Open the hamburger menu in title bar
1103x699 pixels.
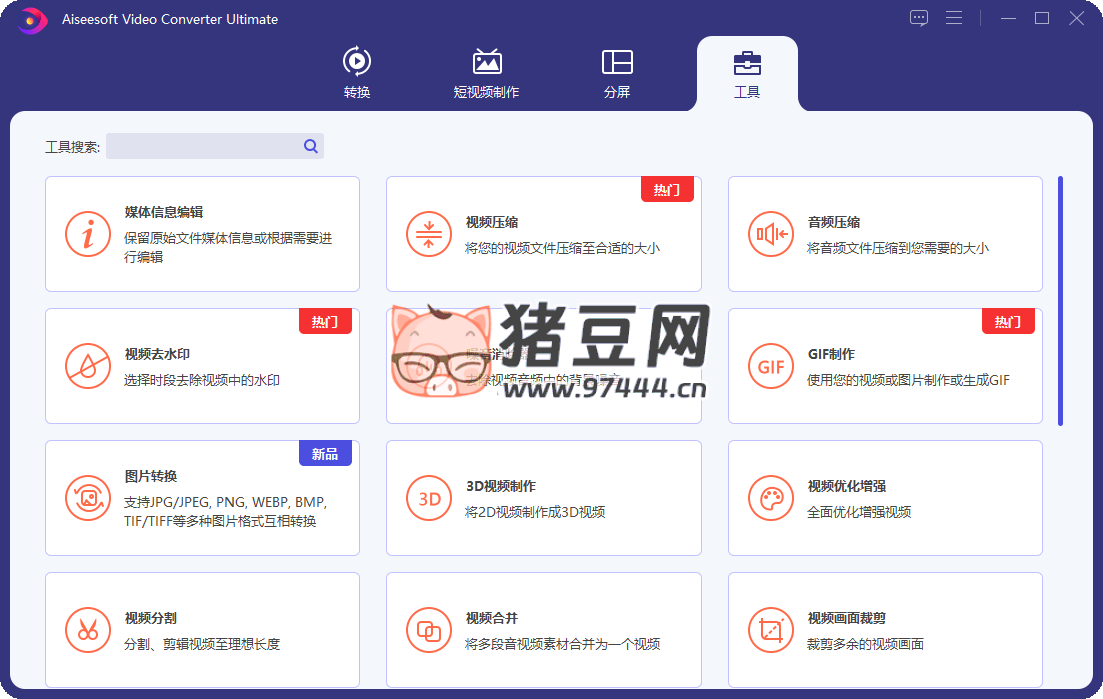(x=953, y=18)
